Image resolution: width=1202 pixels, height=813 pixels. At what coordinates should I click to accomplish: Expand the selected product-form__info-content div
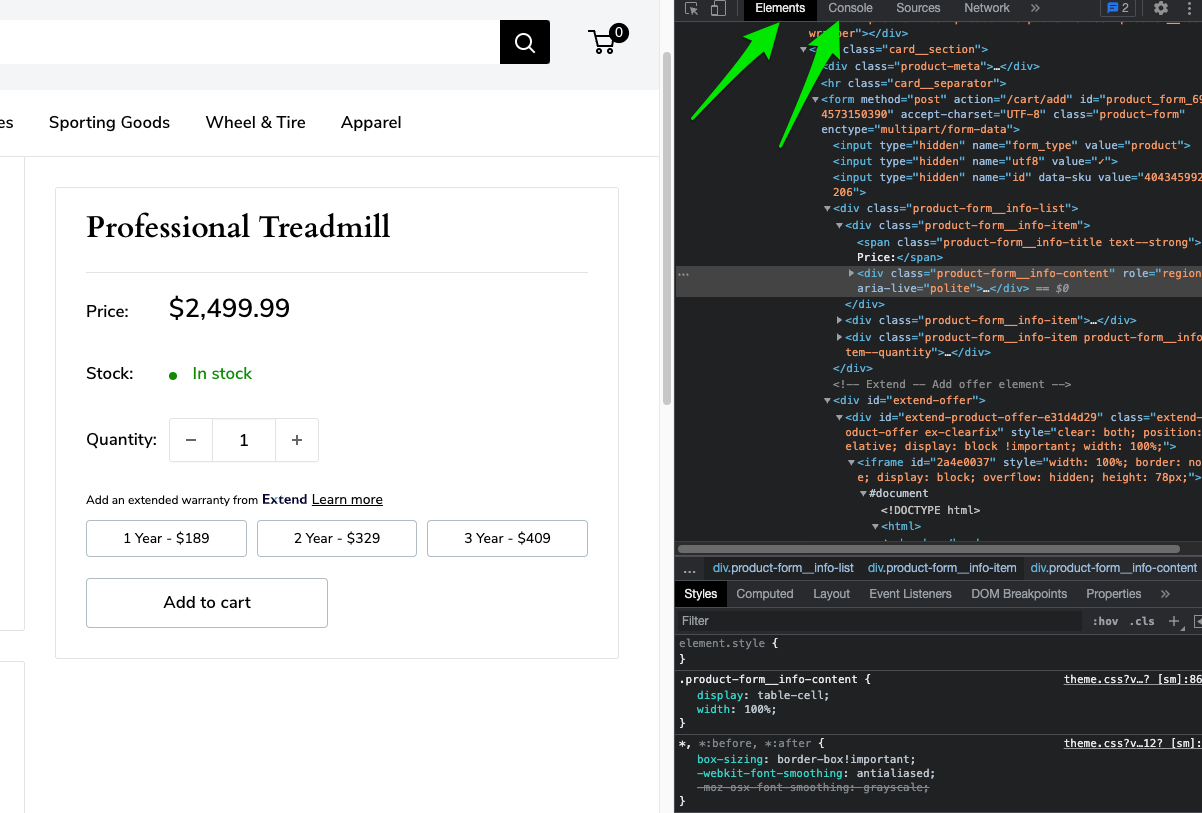click(851, 273)
